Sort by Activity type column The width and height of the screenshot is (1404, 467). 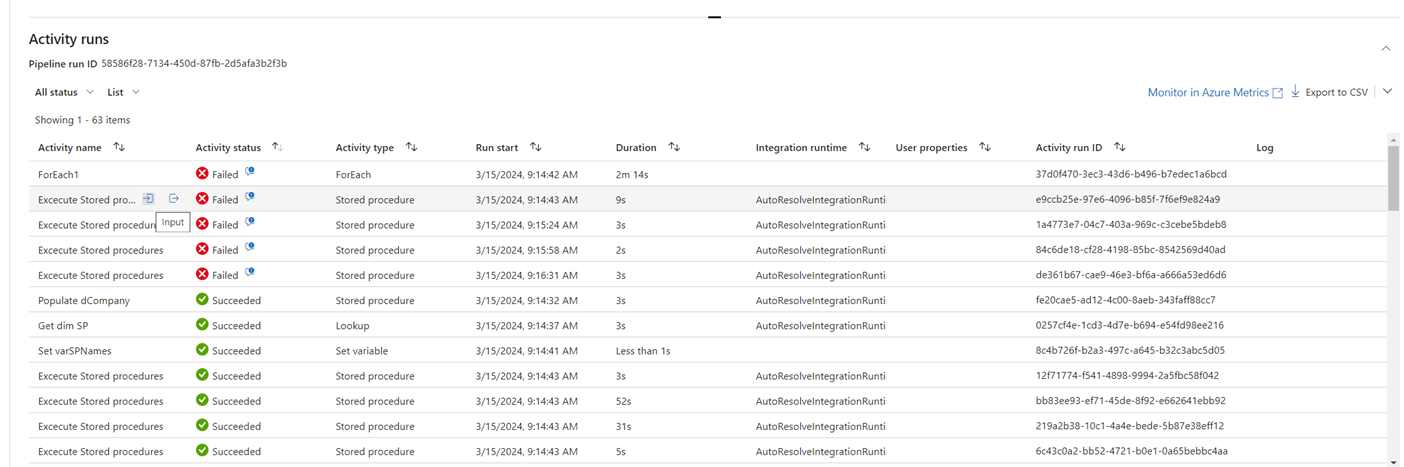coord(411,148)
